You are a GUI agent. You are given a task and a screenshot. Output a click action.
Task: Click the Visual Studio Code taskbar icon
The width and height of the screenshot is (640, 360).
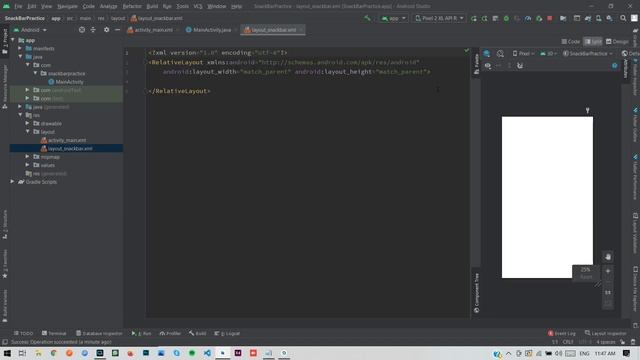pos(207,353)
